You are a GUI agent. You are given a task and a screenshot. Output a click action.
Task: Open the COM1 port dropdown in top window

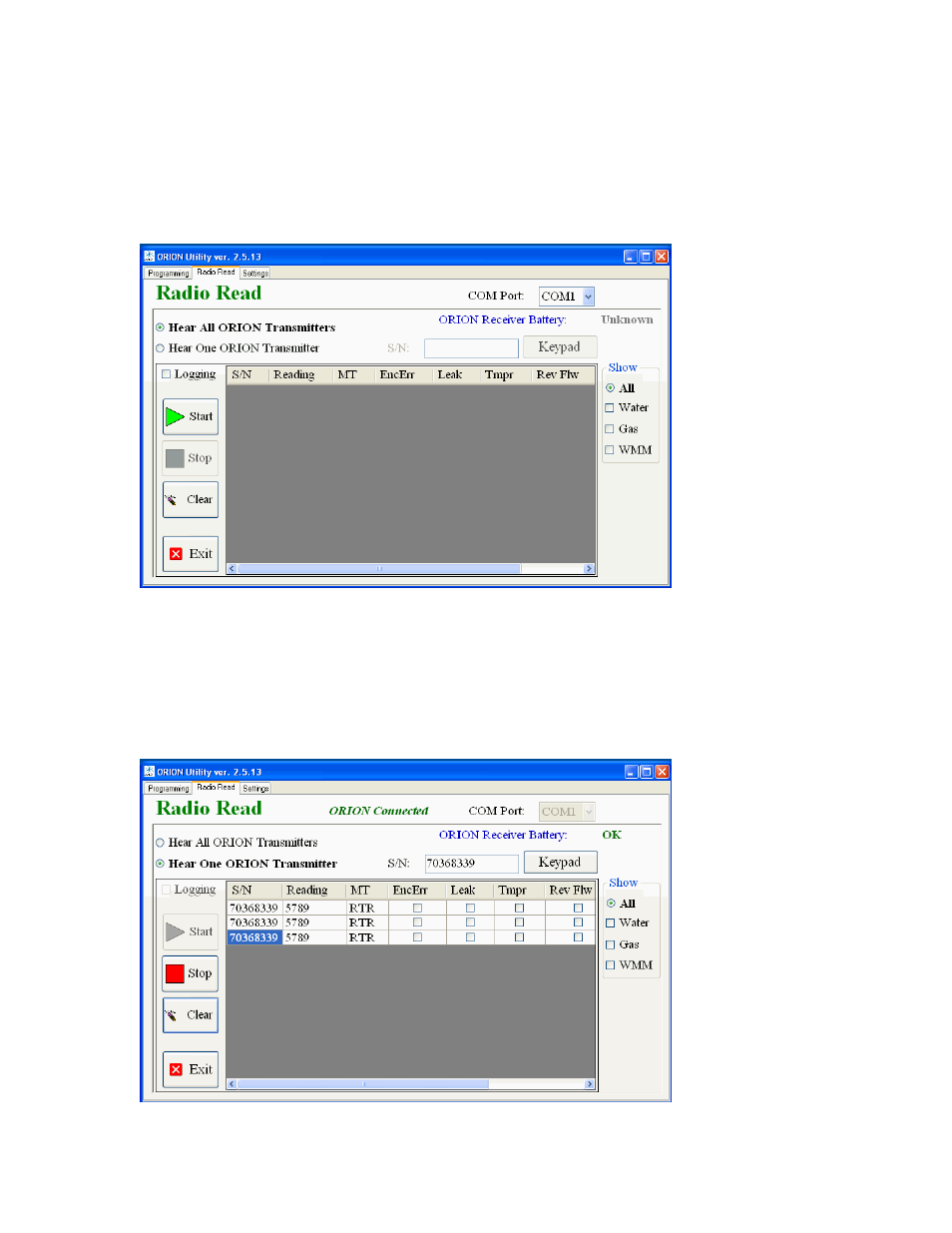(x=588, y=297)
